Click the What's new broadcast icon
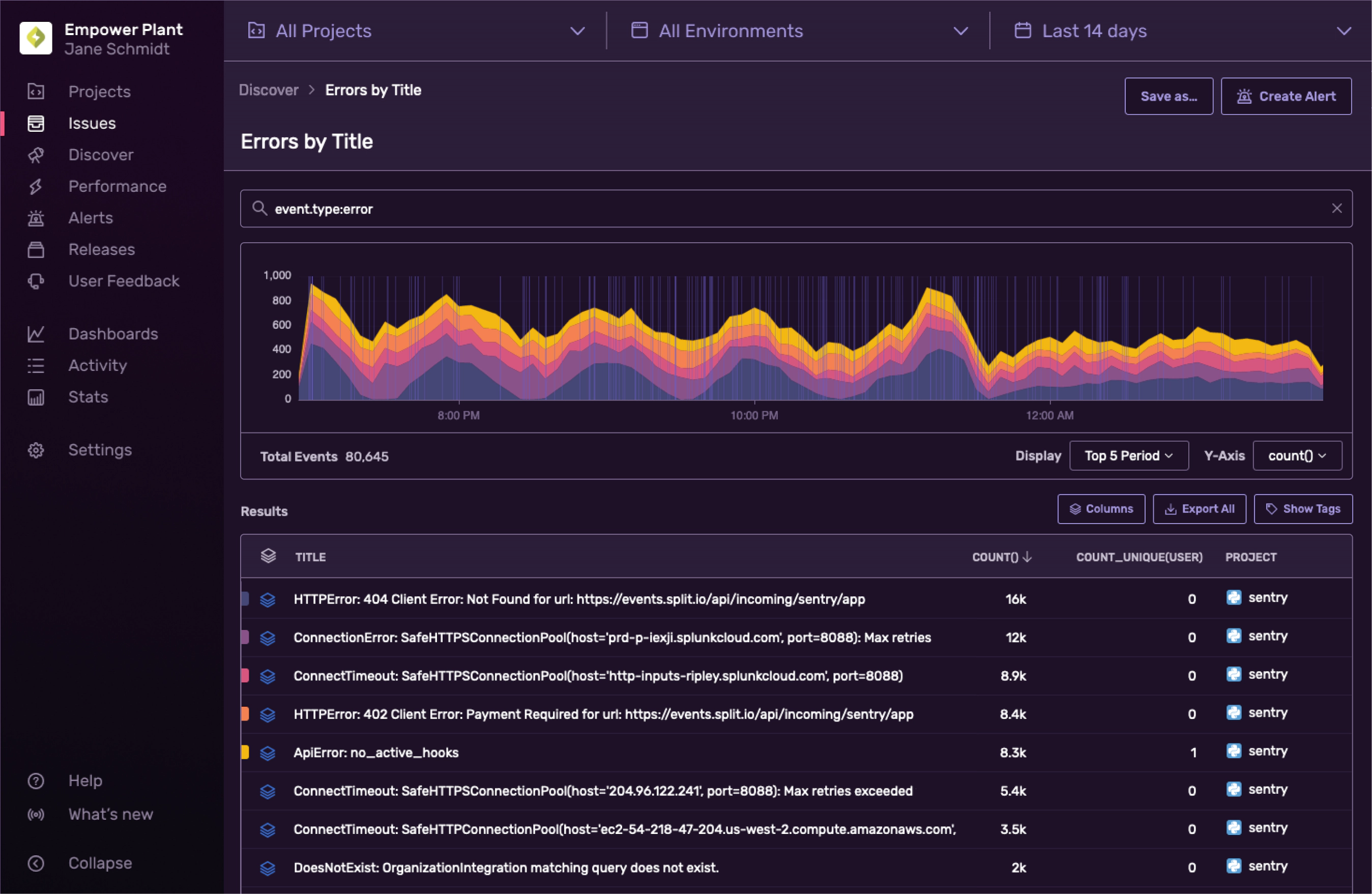The width and height of the screenshot is (1372, 894). tap(36, 815)
